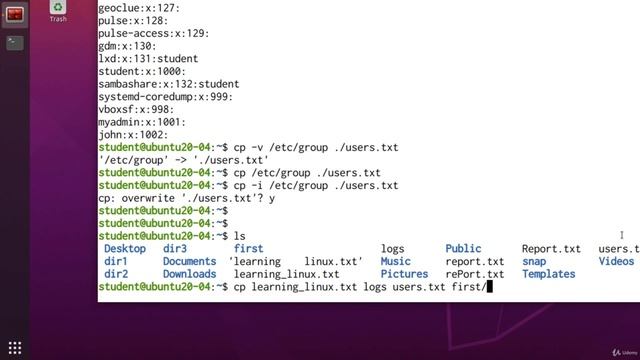The height and width of the screenshot is (360, 640).
Task: Click the myadmin:x:1001: line
Action: click(142, 122)
